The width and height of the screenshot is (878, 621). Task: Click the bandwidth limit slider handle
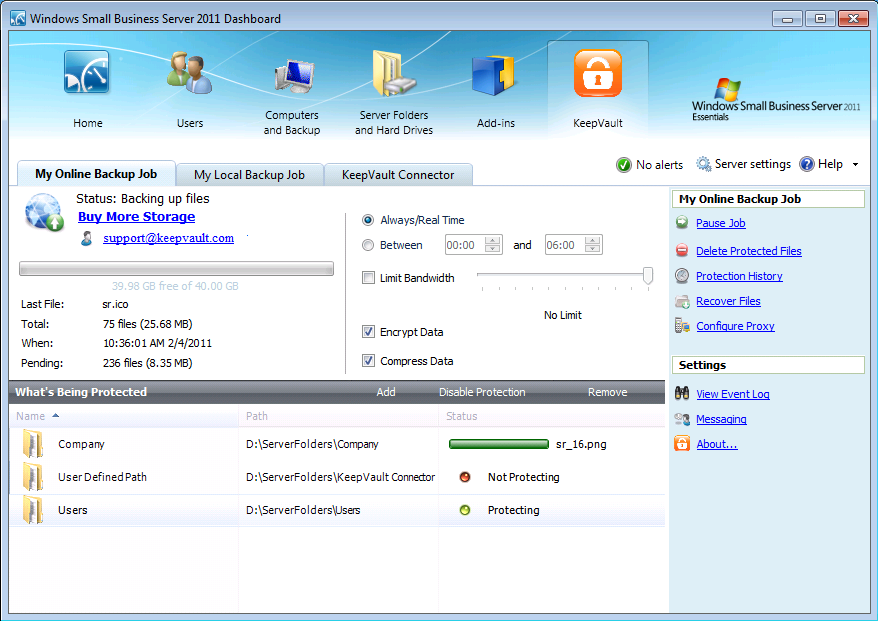(x=648, y=275)
